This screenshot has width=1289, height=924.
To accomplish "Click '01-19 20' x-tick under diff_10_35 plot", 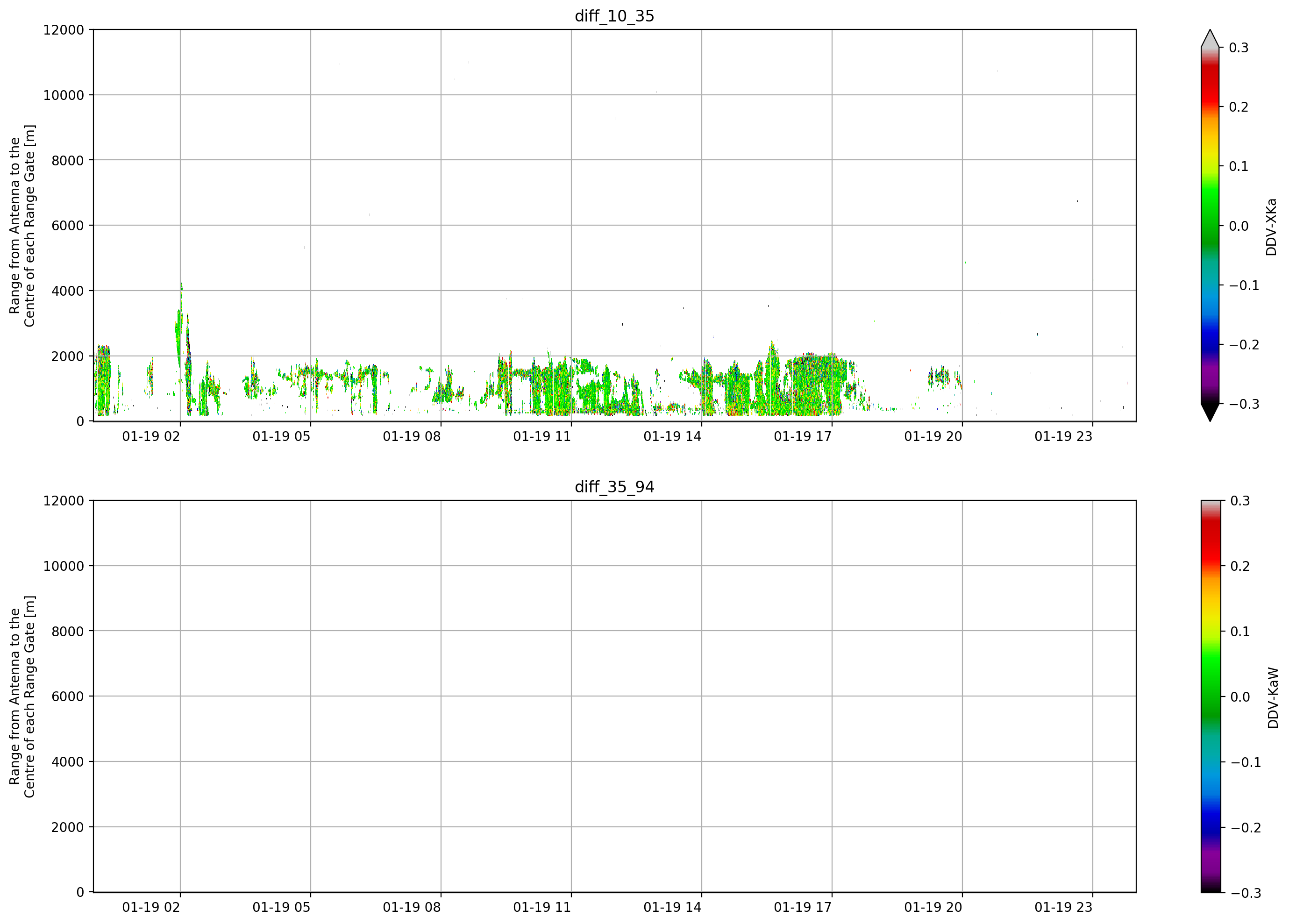I will (933, 436).
